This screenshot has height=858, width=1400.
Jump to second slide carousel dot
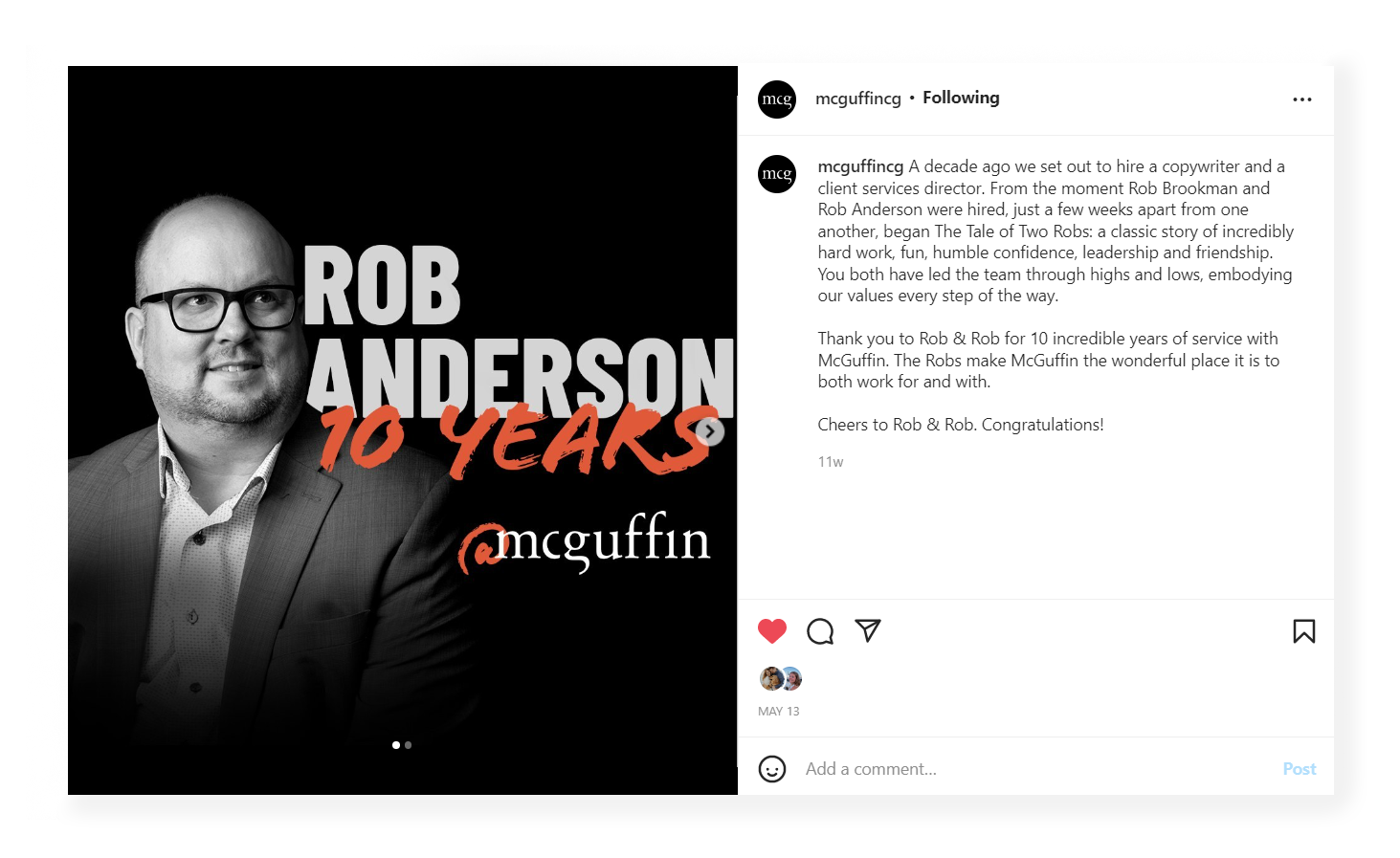(409, 745)
